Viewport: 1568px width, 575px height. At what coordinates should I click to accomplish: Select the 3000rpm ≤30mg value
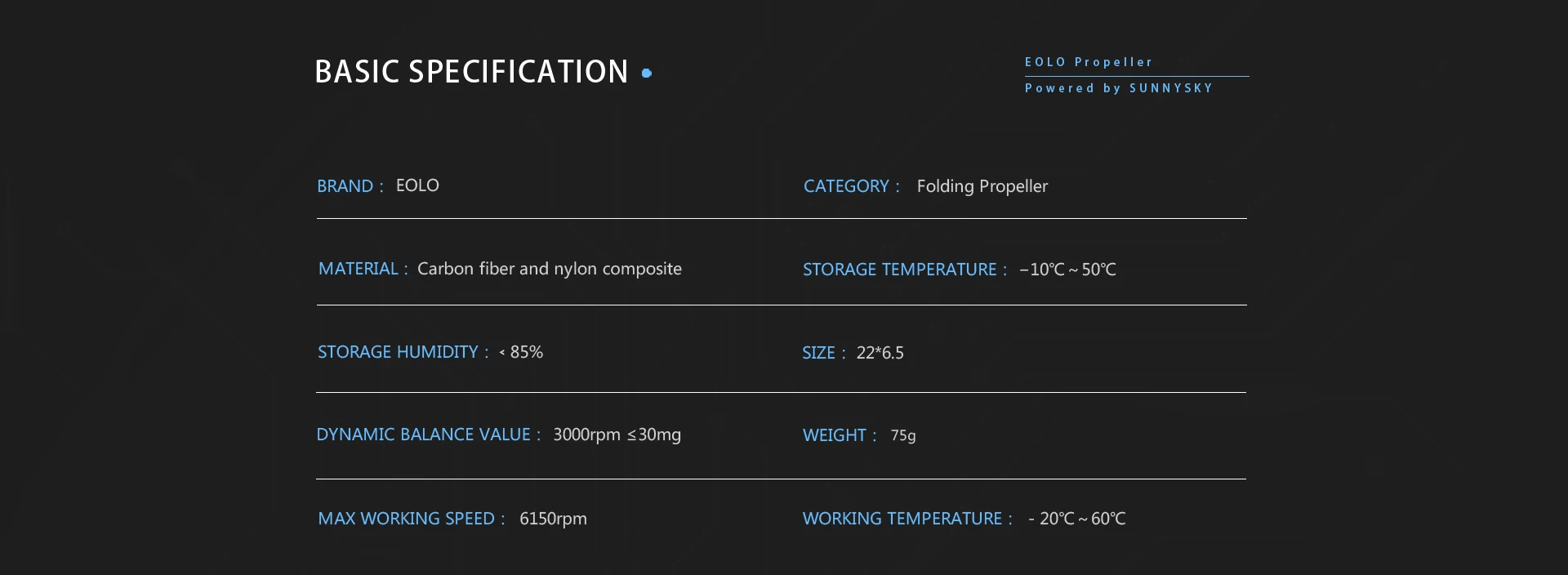click(617, 435)
